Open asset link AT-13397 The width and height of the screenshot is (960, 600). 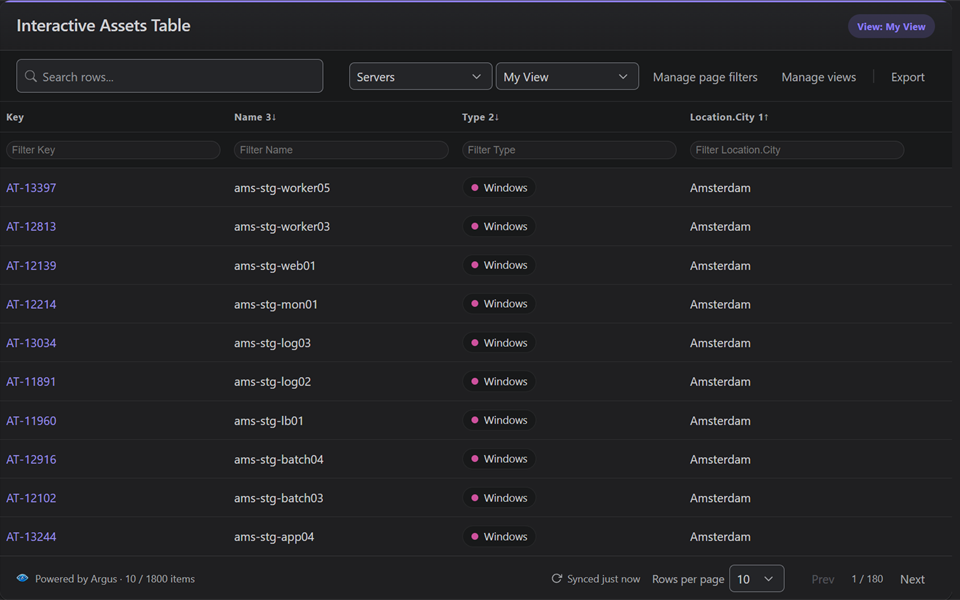pos(31,188)
